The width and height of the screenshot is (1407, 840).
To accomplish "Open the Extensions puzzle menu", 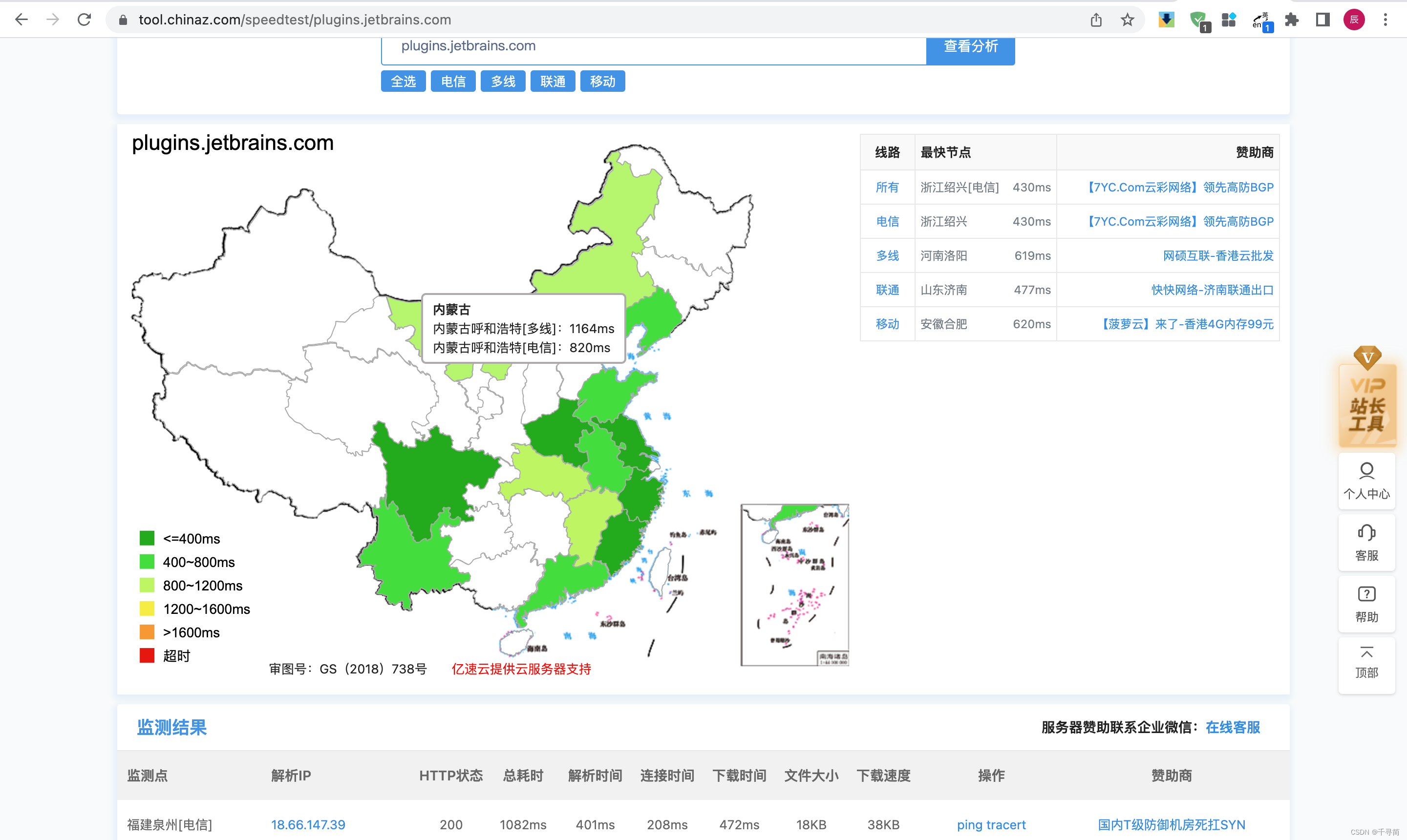I will (1292, 20).
